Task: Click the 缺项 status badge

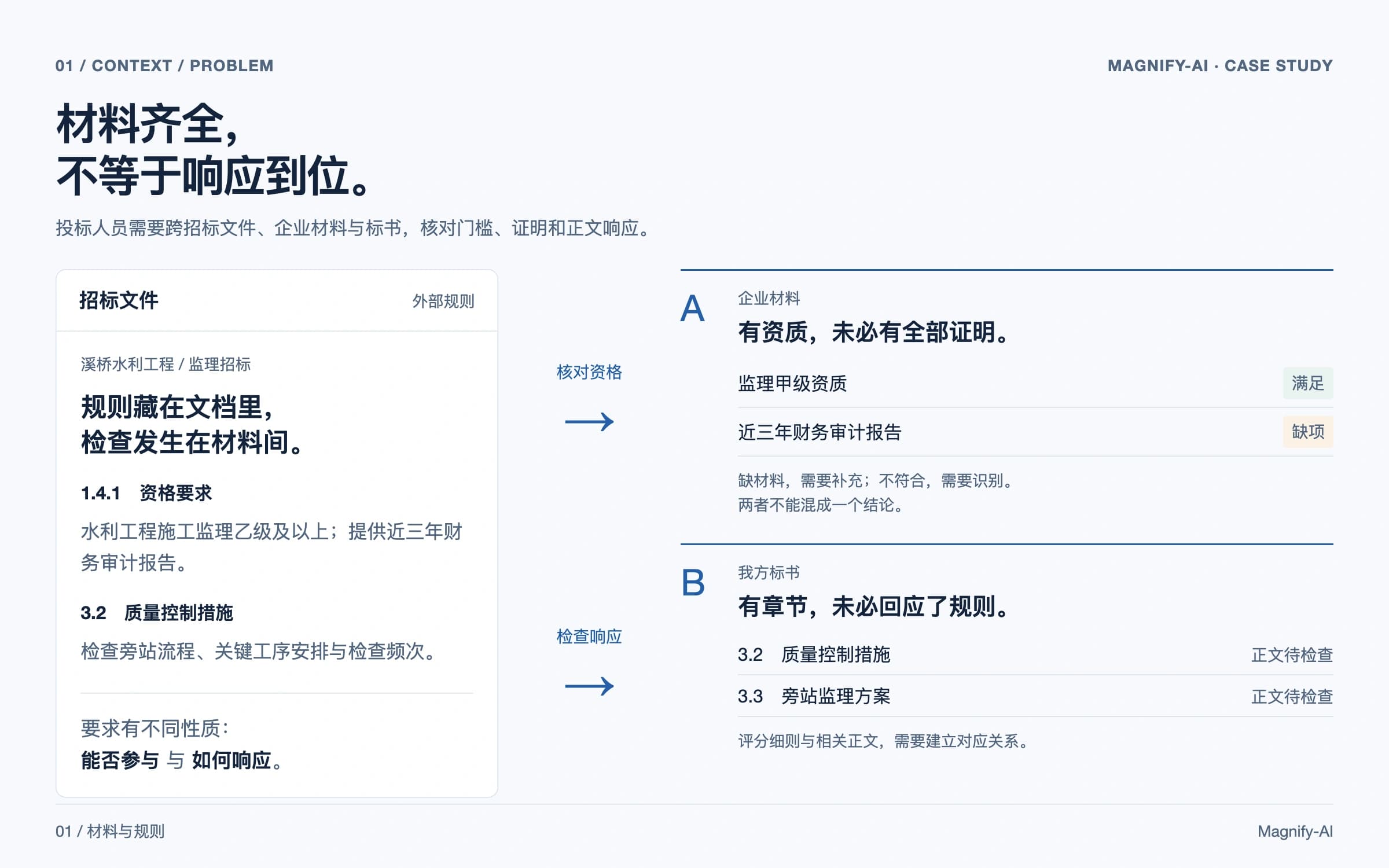Action: click(1308, 432)
